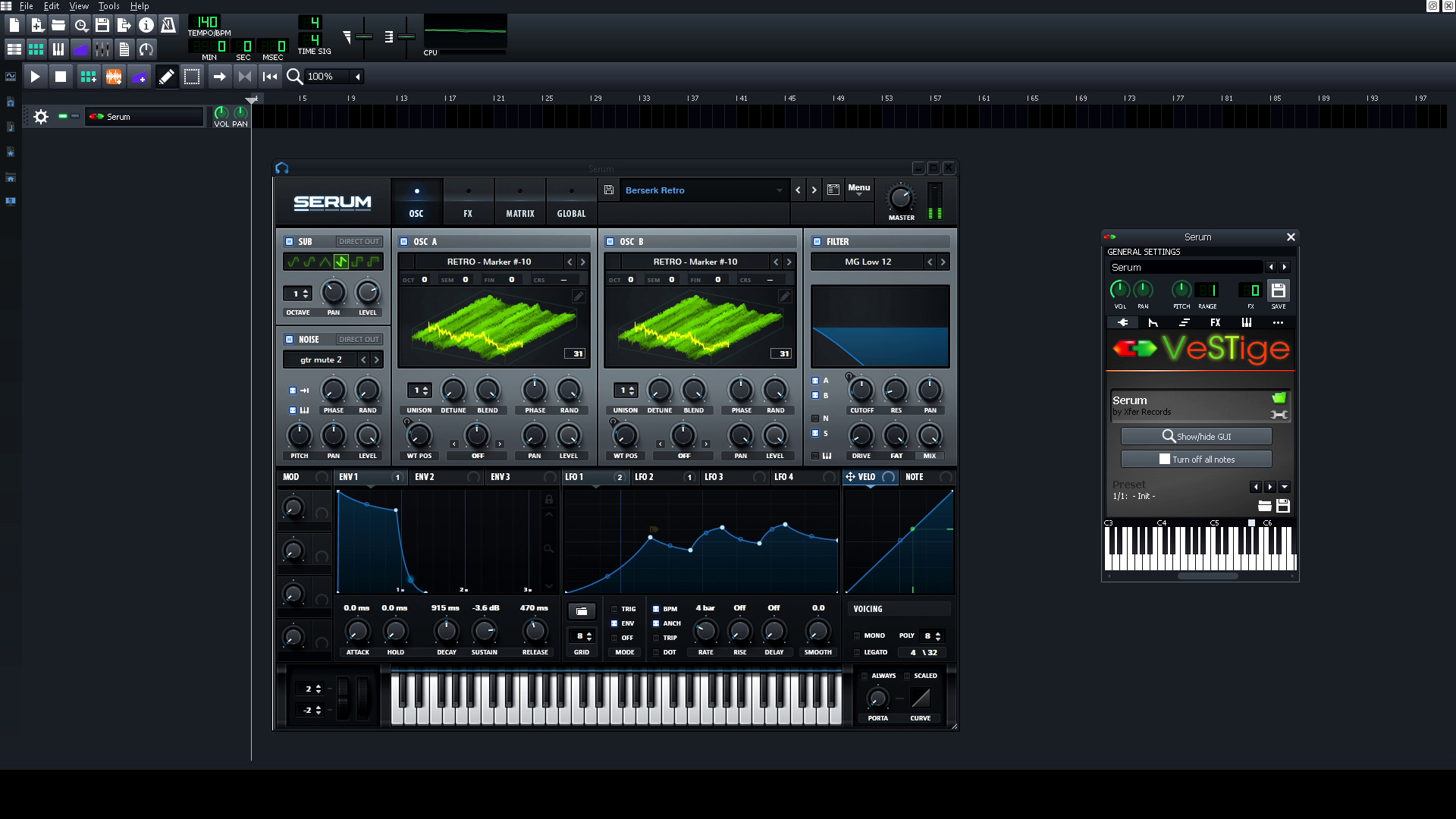The image size is (1456, 819).
Task: Toggle the NOISE oscillator on/off
Action: [289, 340]
